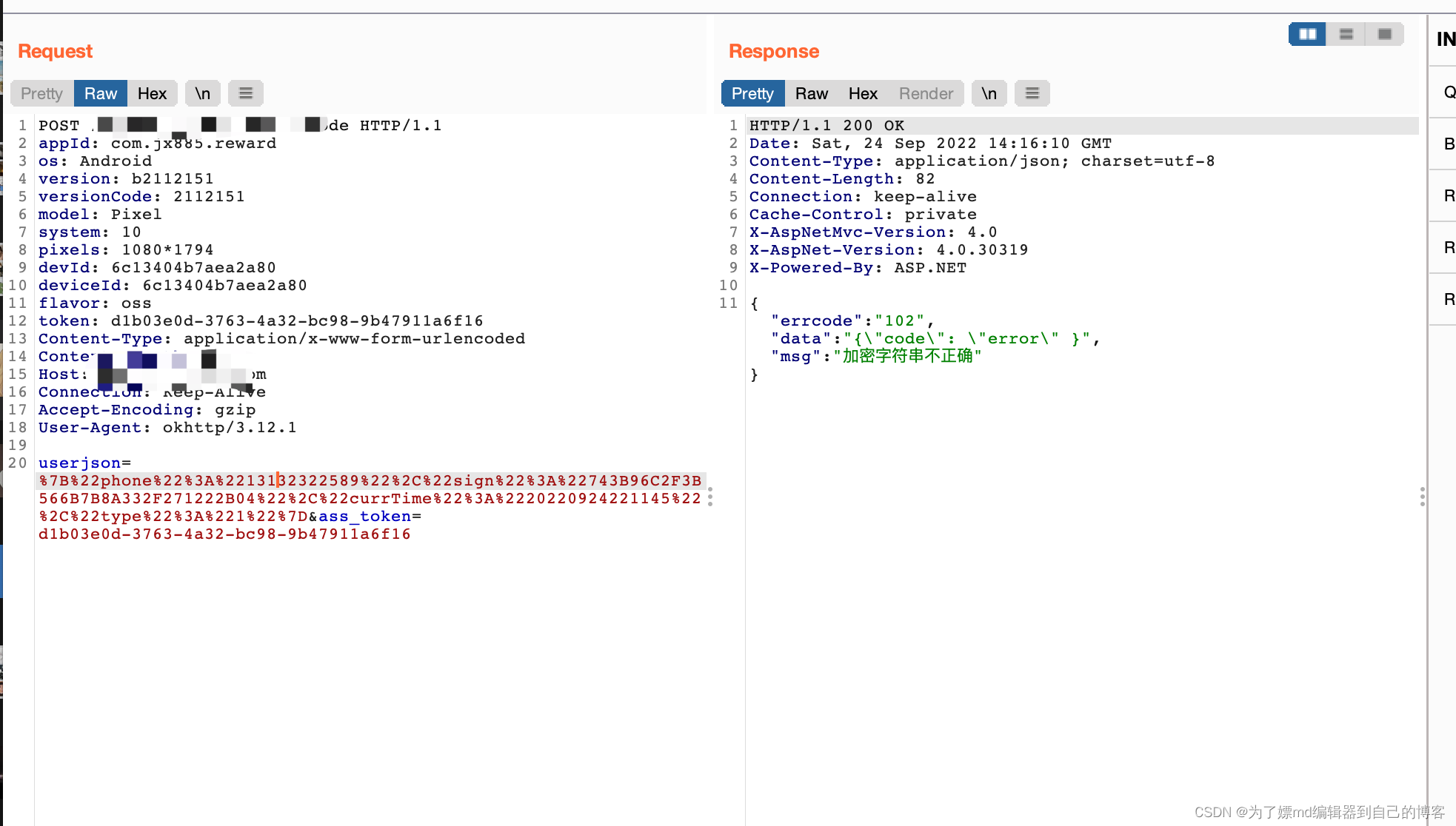Select Raw tab in Response pane
Screen dimensions: 1456x826
coord(811,93)
